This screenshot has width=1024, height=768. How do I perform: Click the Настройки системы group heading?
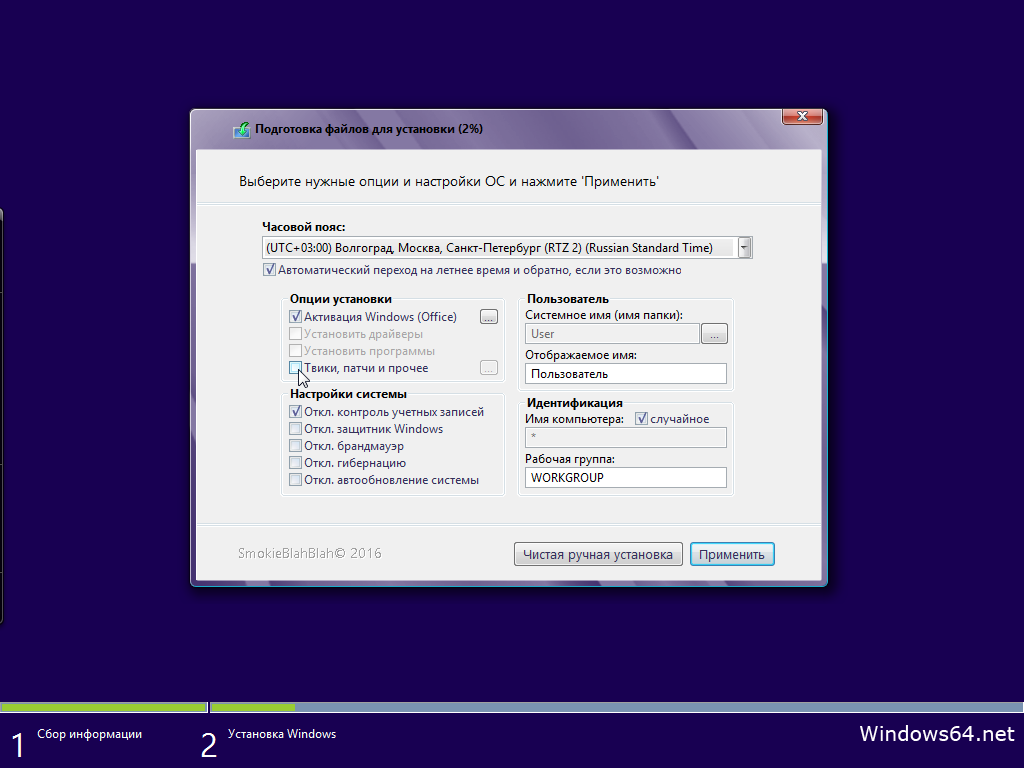[x=349, y=394]
